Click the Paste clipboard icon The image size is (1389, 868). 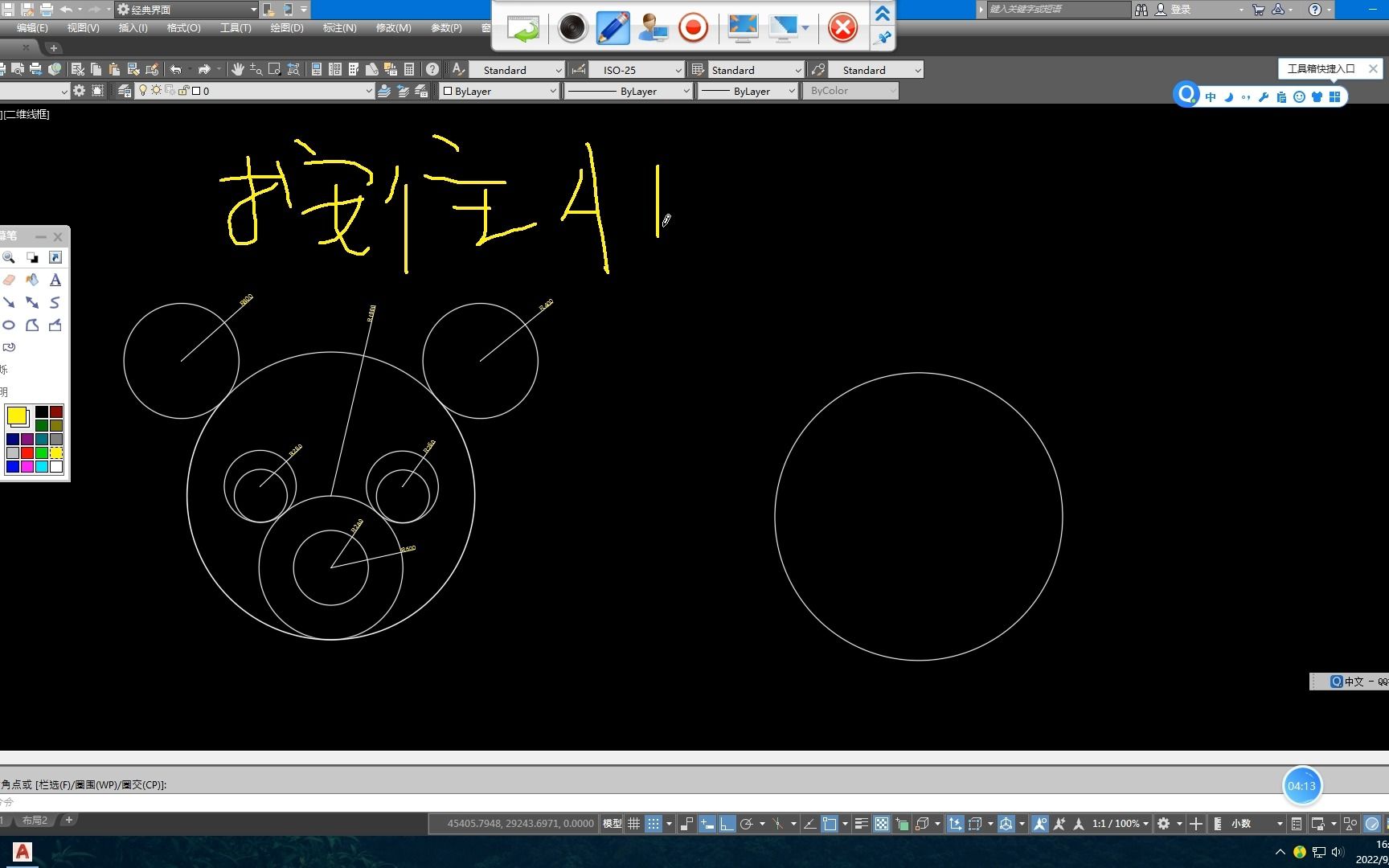tap(114, 69)
